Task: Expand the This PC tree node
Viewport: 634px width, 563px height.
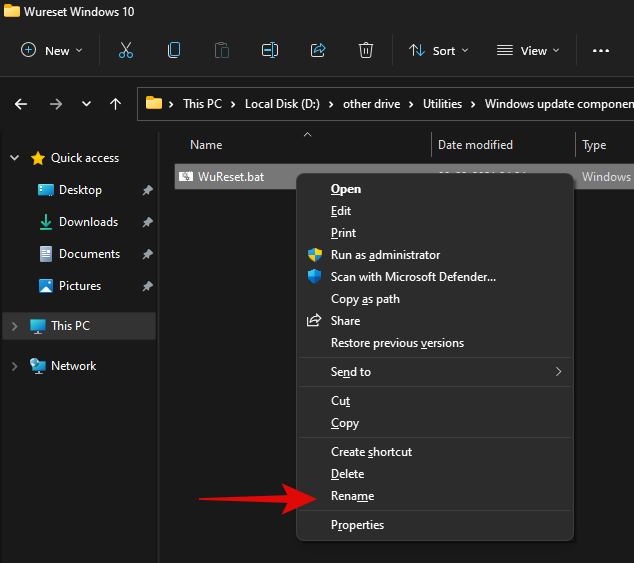Action: click(x=14, y=326)
